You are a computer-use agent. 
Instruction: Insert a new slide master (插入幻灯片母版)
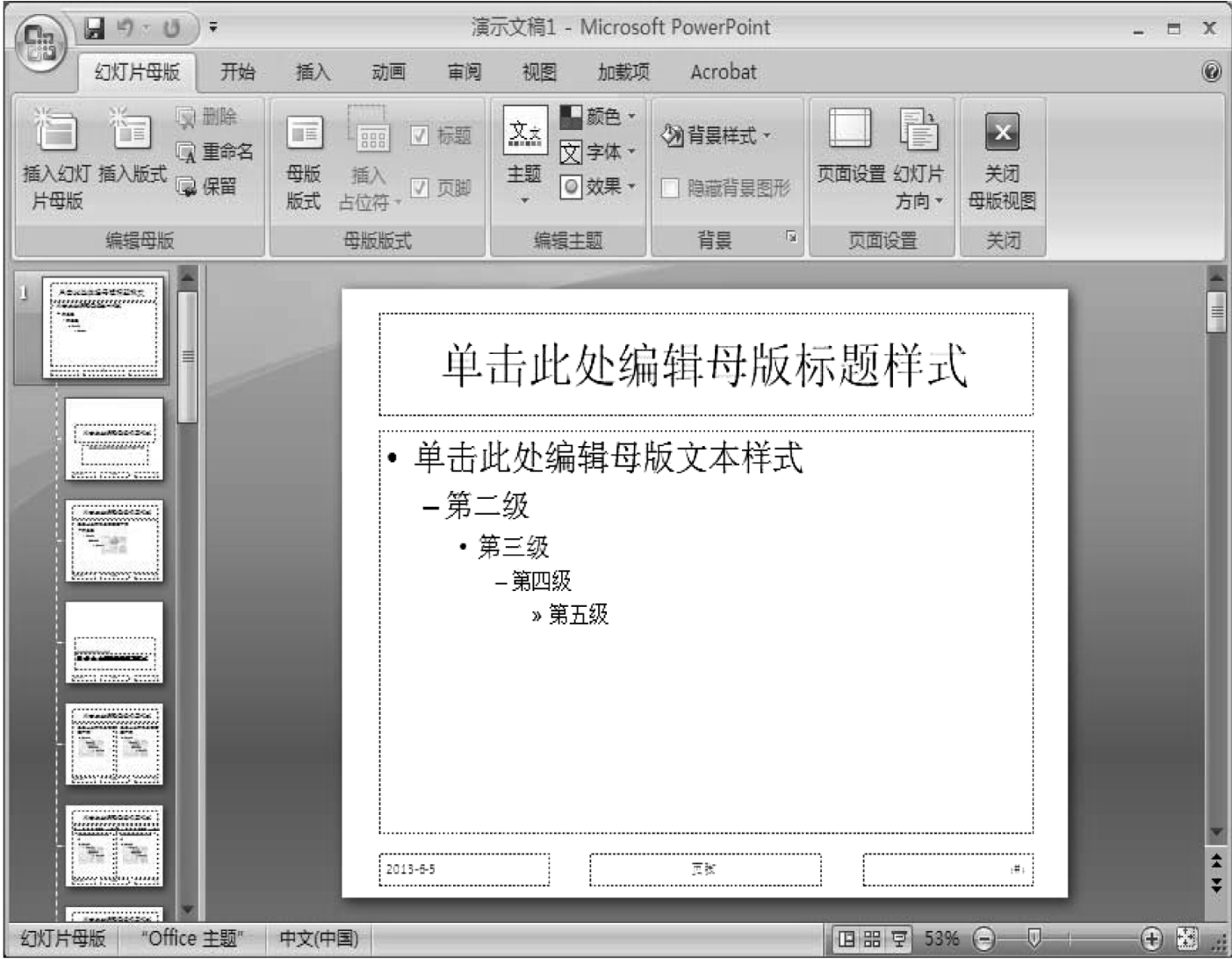coord(56,159)
